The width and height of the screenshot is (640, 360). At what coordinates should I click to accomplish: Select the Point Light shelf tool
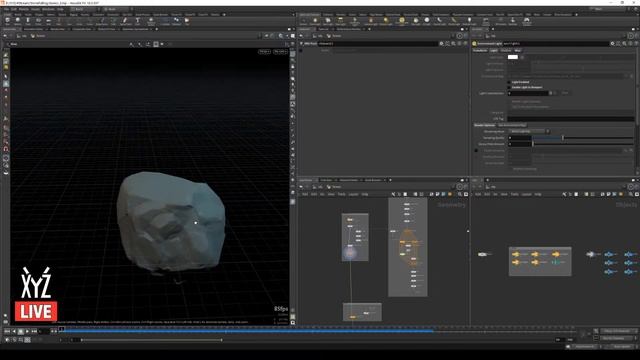pos(315,21)
